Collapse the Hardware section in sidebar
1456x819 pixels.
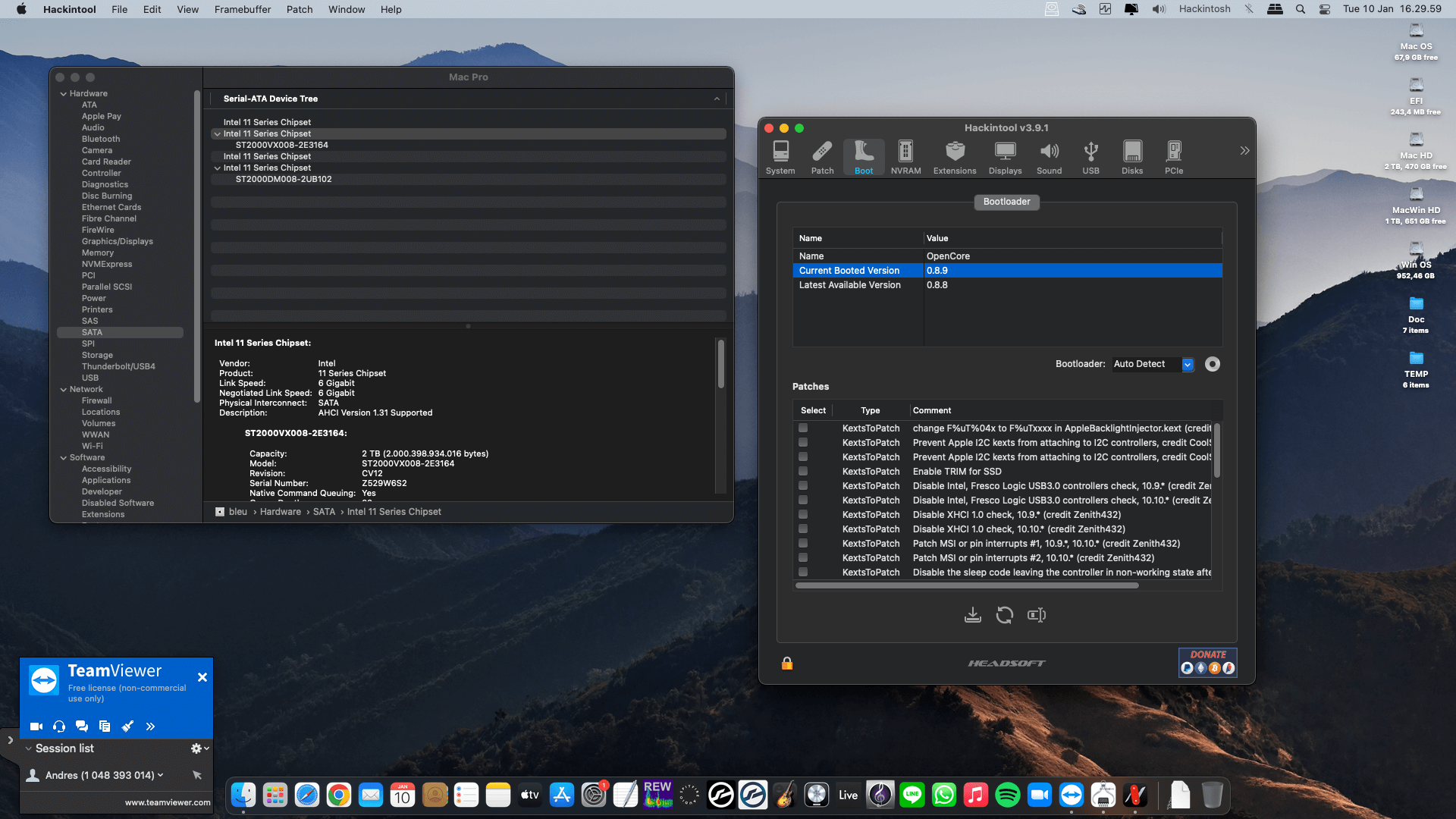pyautogui.click(x=64, y=94)
